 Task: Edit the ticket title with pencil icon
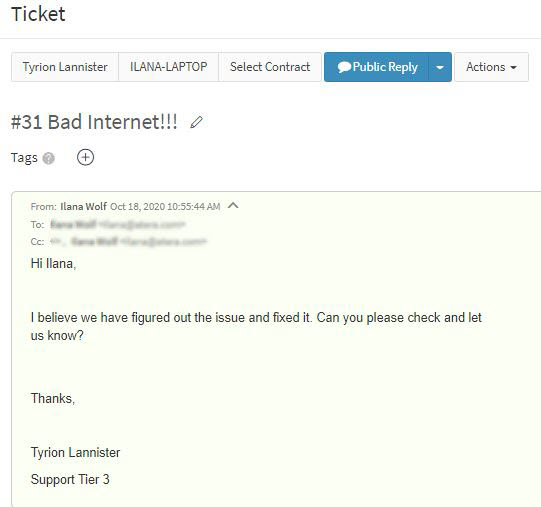(x=196, y=122)
